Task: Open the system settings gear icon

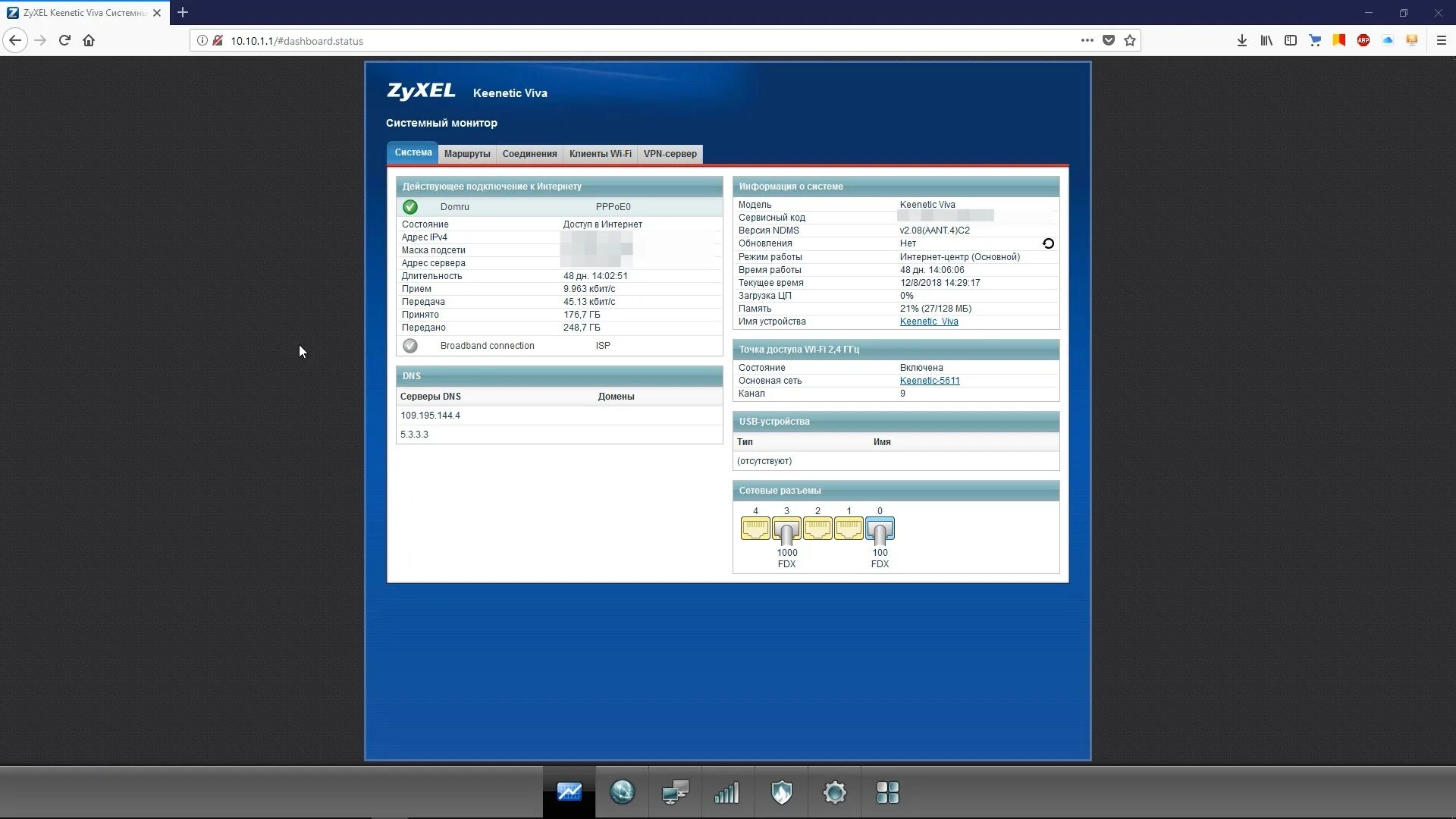Action: click(x=834, y=792)
